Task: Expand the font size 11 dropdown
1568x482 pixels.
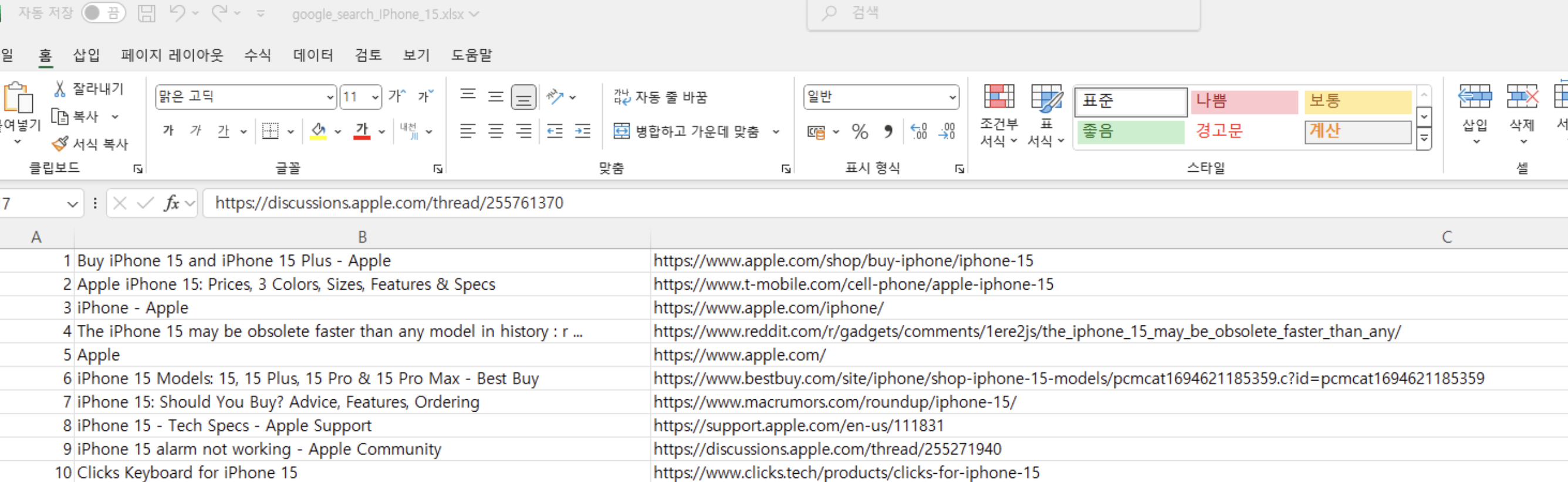Action: point(375,97)
